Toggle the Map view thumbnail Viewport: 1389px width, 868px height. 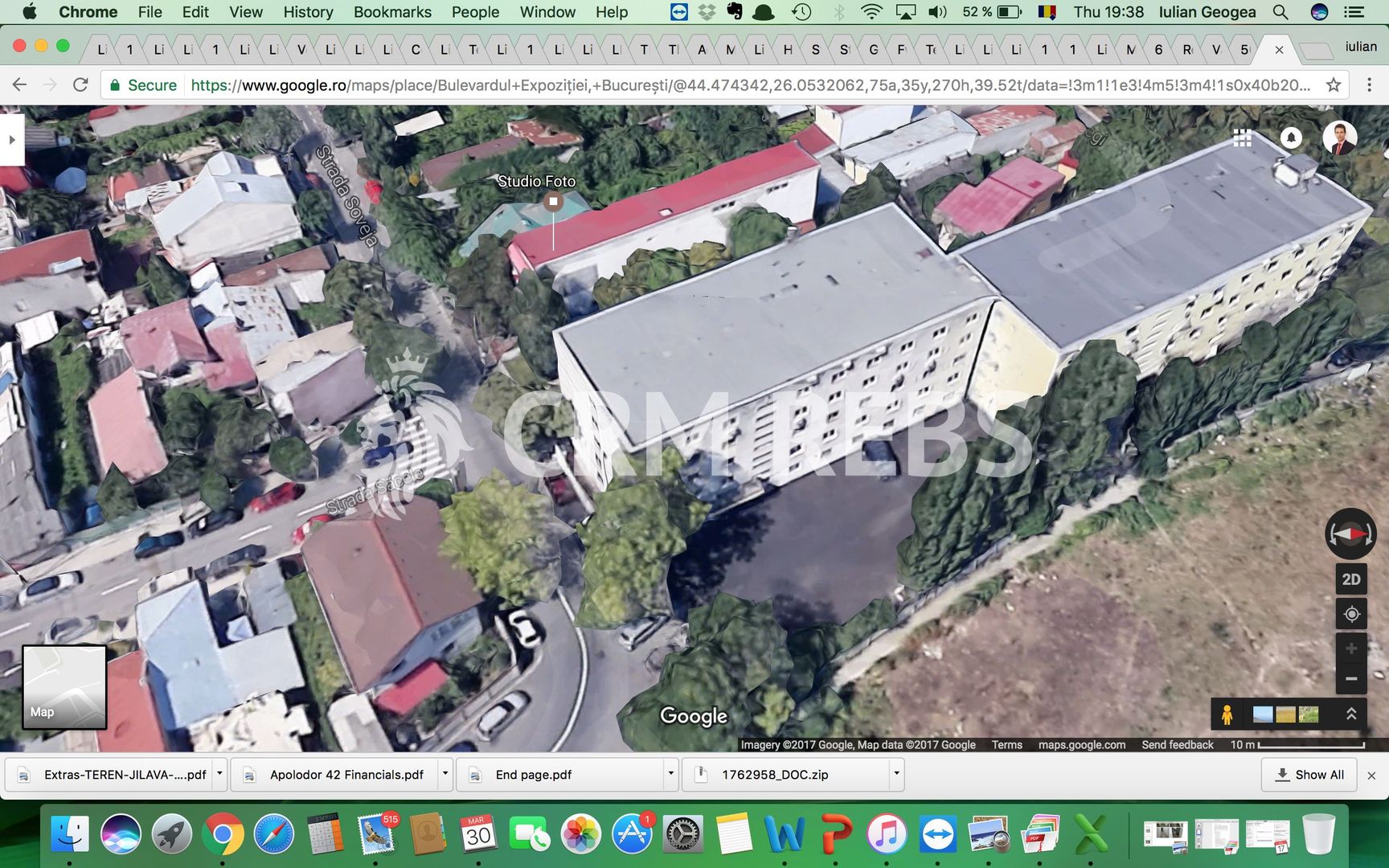(x=64, y=687)
